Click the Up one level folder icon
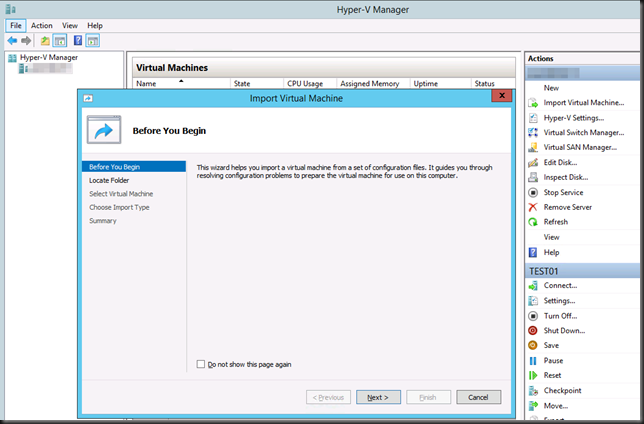 (45, 41)
